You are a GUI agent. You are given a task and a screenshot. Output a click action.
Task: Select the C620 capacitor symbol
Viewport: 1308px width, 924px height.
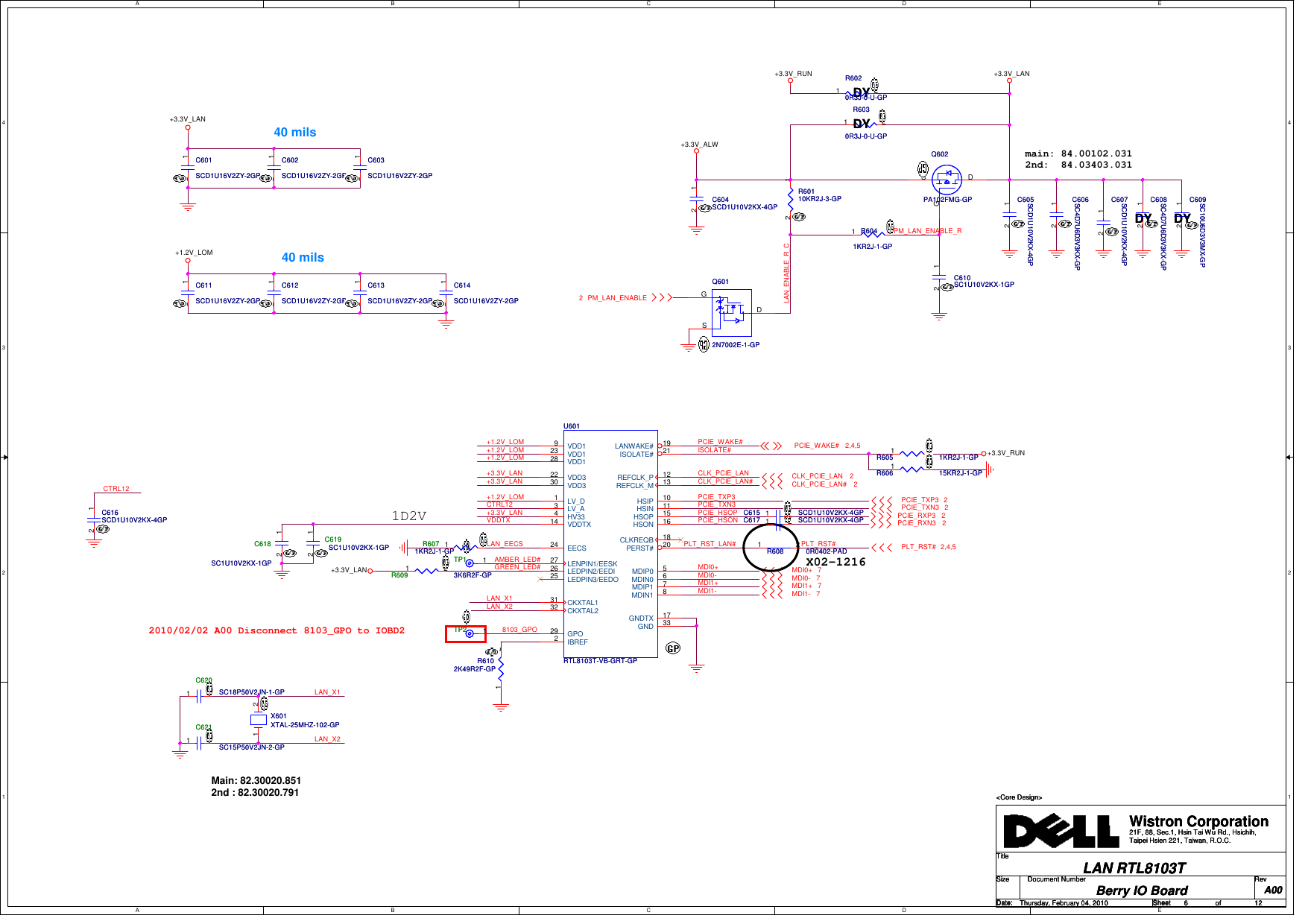(199, 696)
